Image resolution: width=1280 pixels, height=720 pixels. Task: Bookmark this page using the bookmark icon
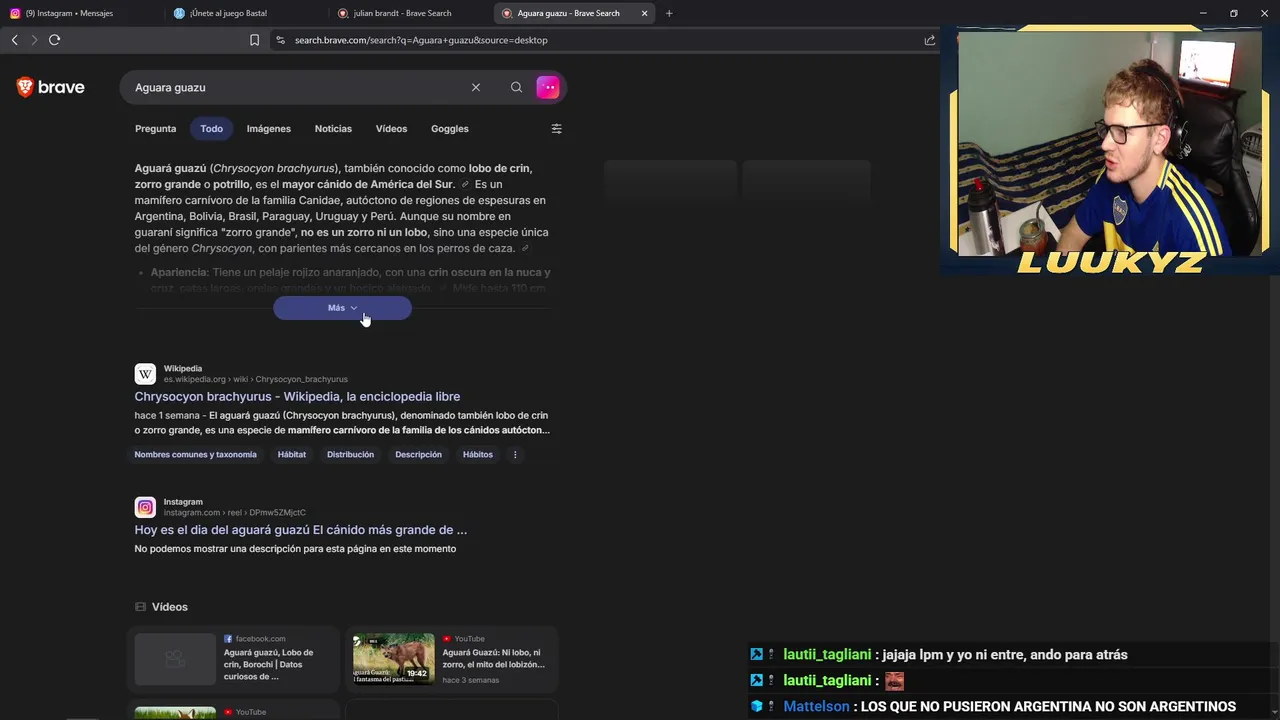tap(254, 40)
